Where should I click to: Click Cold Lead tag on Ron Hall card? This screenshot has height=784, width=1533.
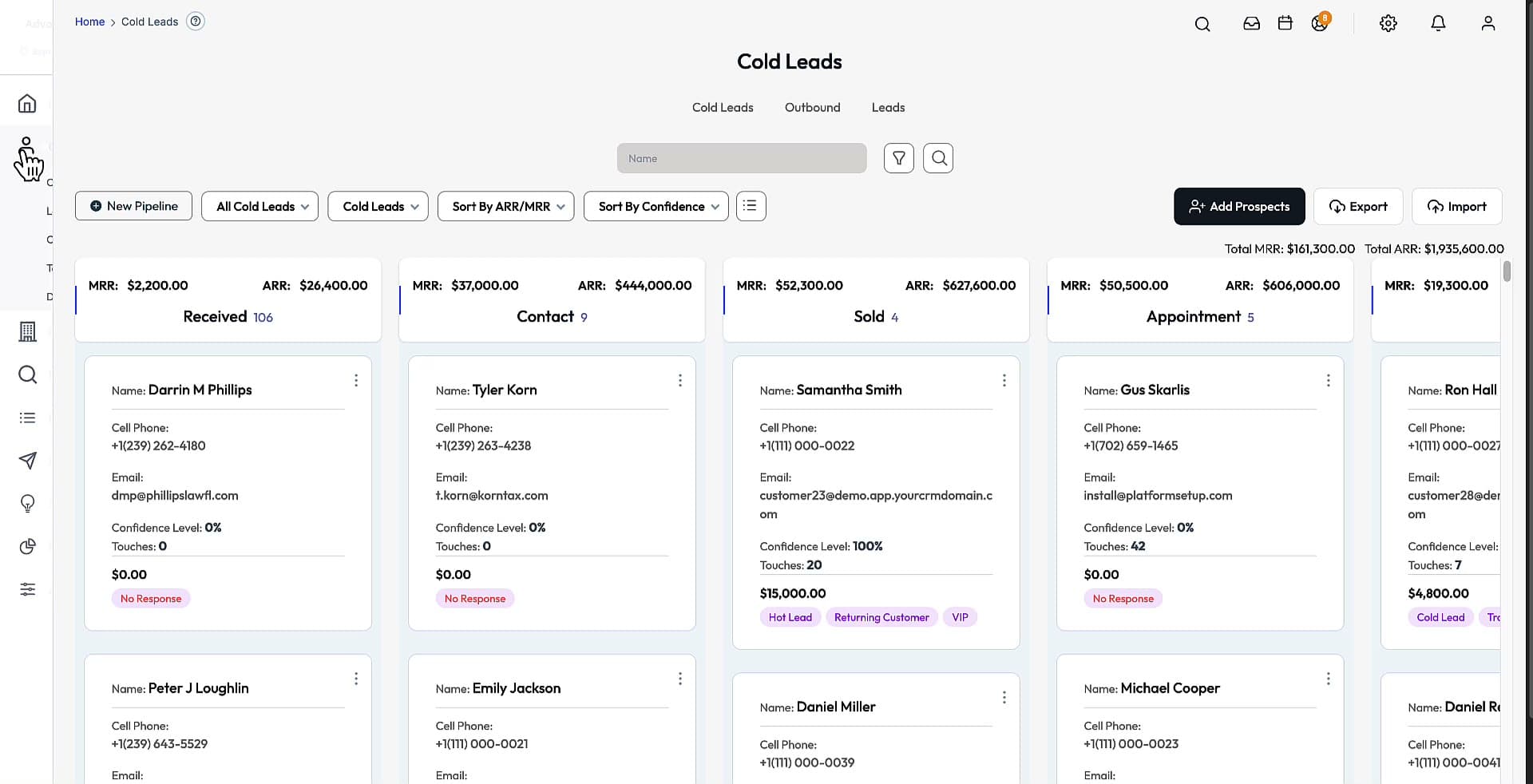tap(1440, 617)
